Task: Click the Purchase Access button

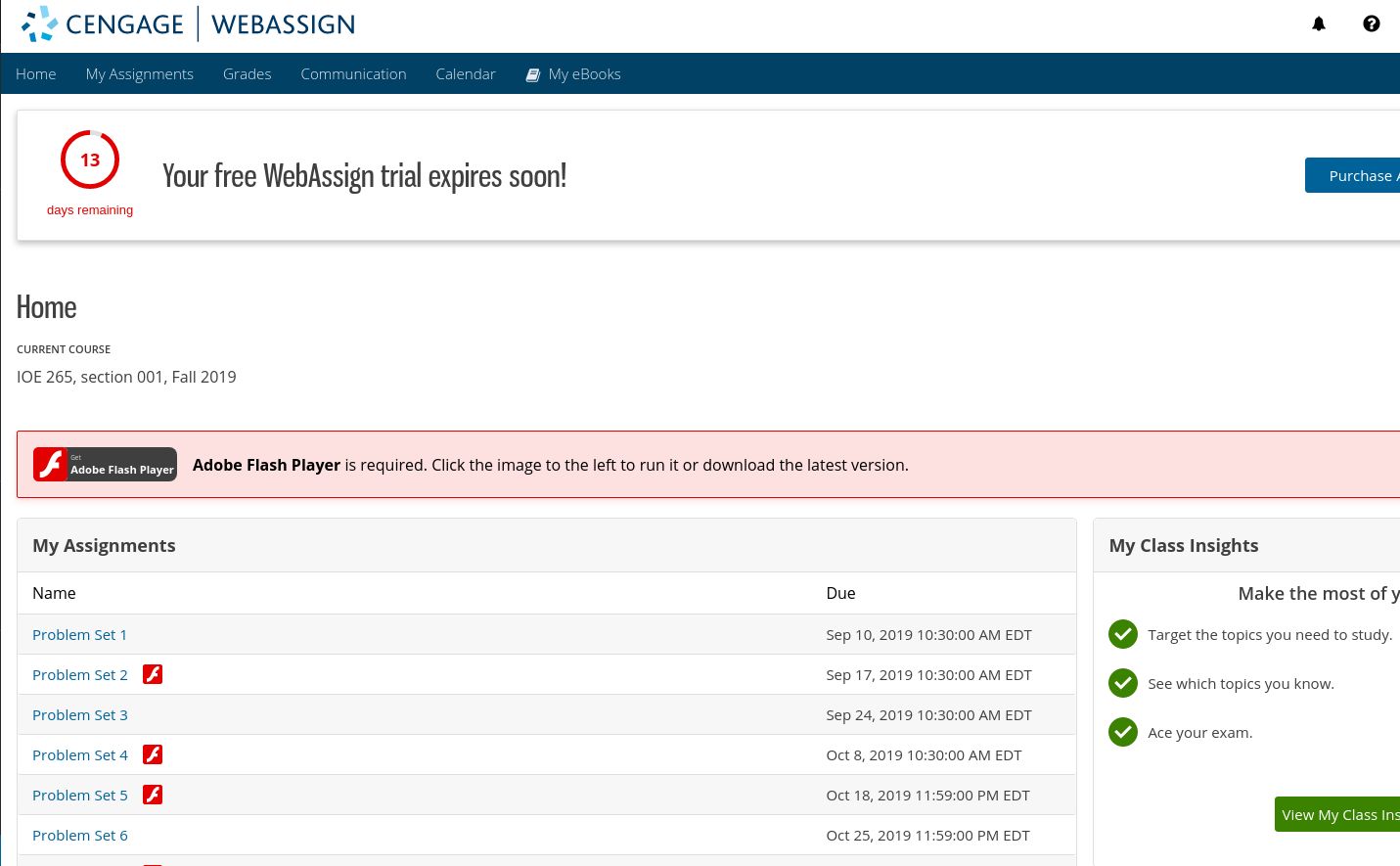Action: pos(1364,175)
